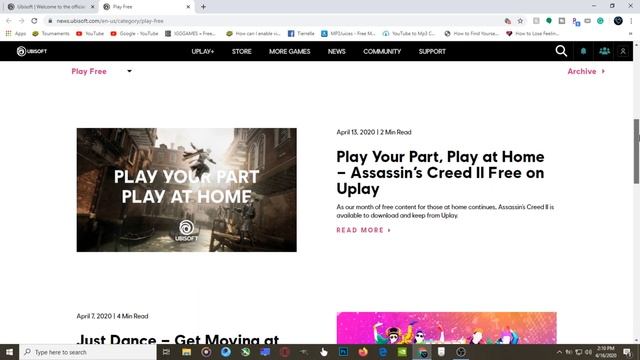Open the Archive link
The width and height of the screenshot is (640, 360).
tap(586, 71)
